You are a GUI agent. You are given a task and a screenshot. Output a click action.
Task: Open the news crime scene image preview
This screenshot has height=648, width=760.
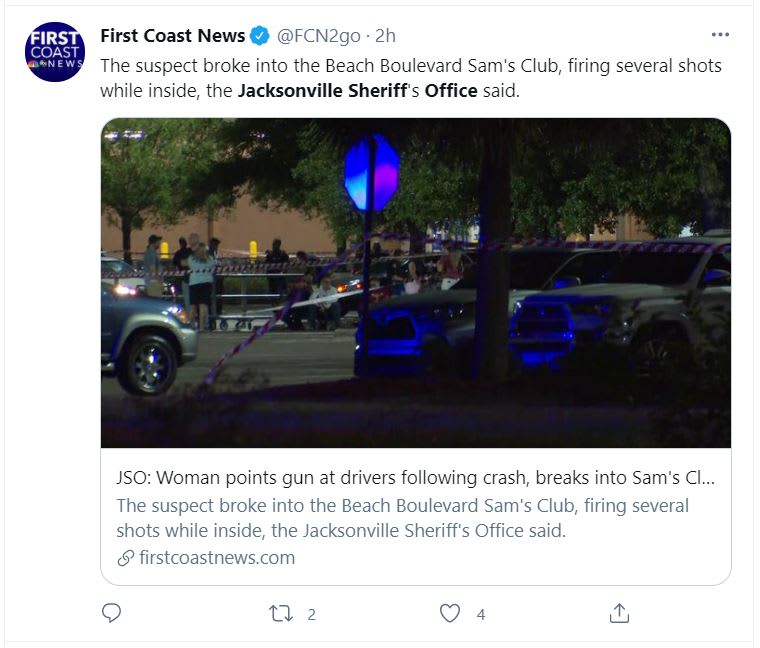coord(415,282)
